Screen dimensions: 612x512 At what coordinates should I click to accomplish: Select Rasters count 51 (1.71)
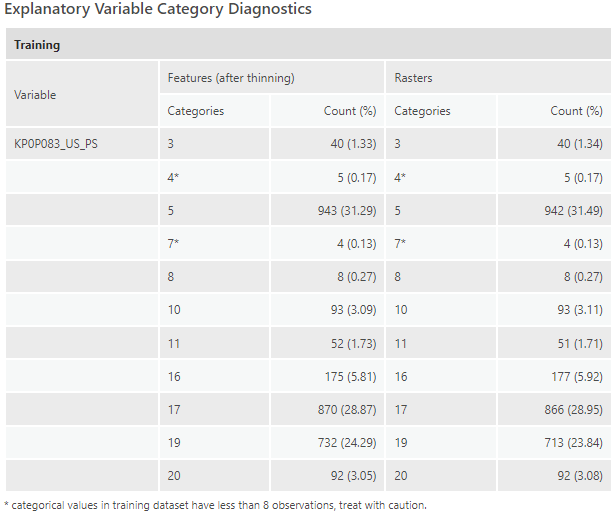coord(579,343)
